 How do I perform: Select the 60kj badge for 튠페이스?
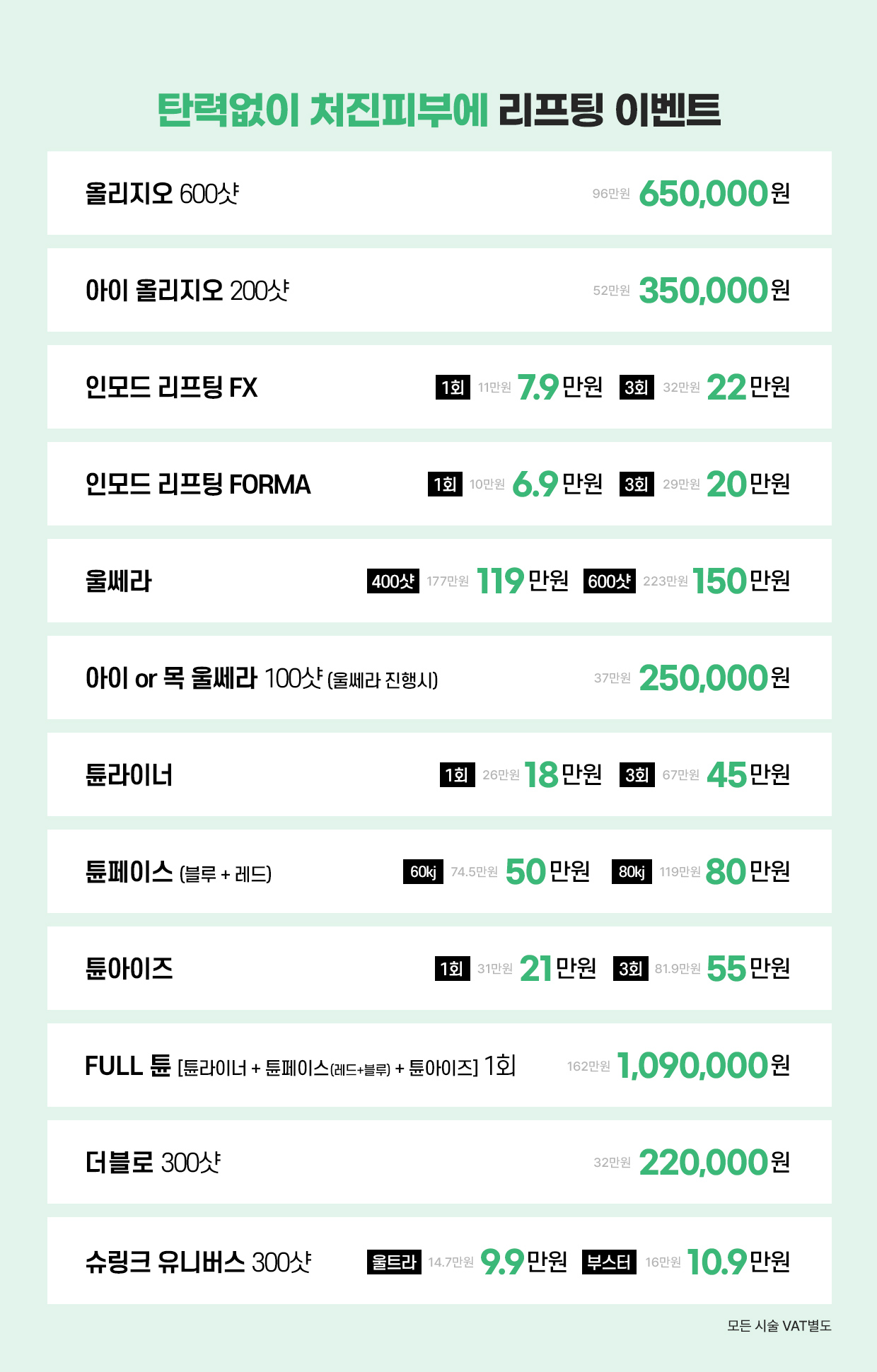[423, 872]
